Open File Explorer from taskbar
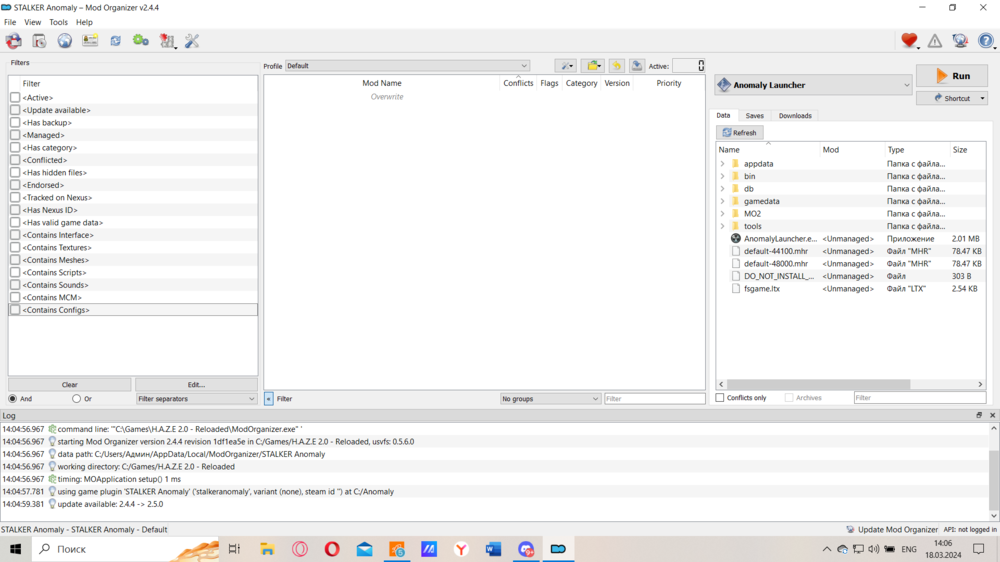The height and width of the screenshot is (562, 1000). click(267, 549)
